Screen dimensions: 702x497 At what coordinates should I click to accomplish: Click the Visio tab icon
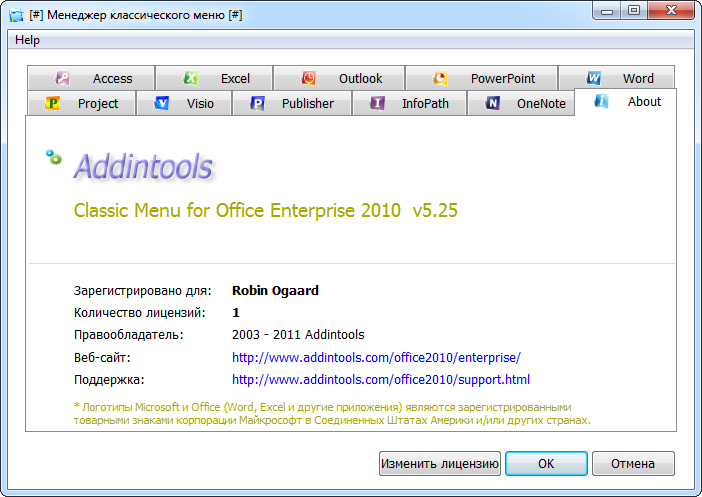pos(162,103)
